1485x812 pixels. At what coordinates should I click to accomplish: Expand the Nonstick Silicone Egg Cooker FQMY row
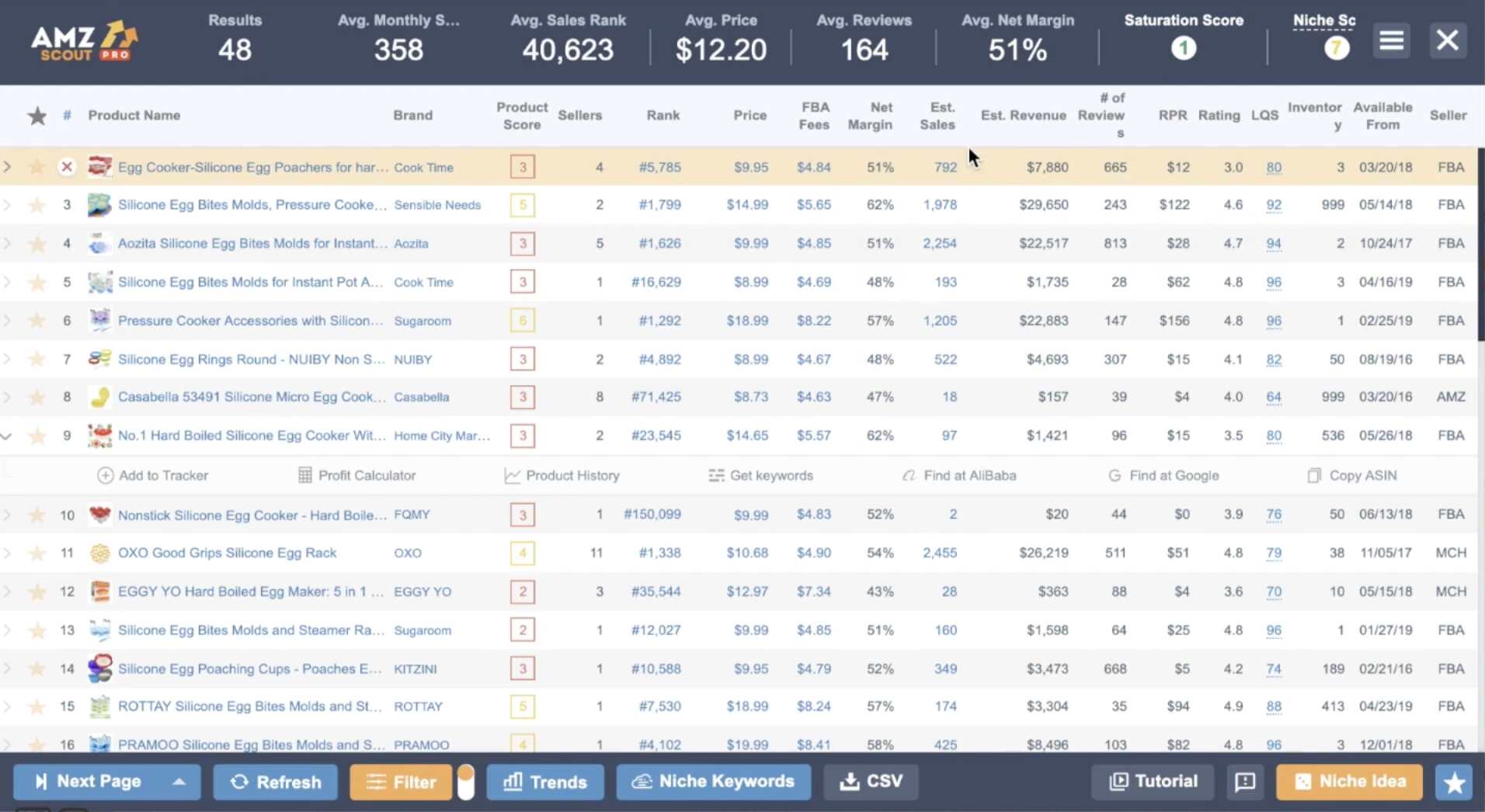click(x=7, y=515)
